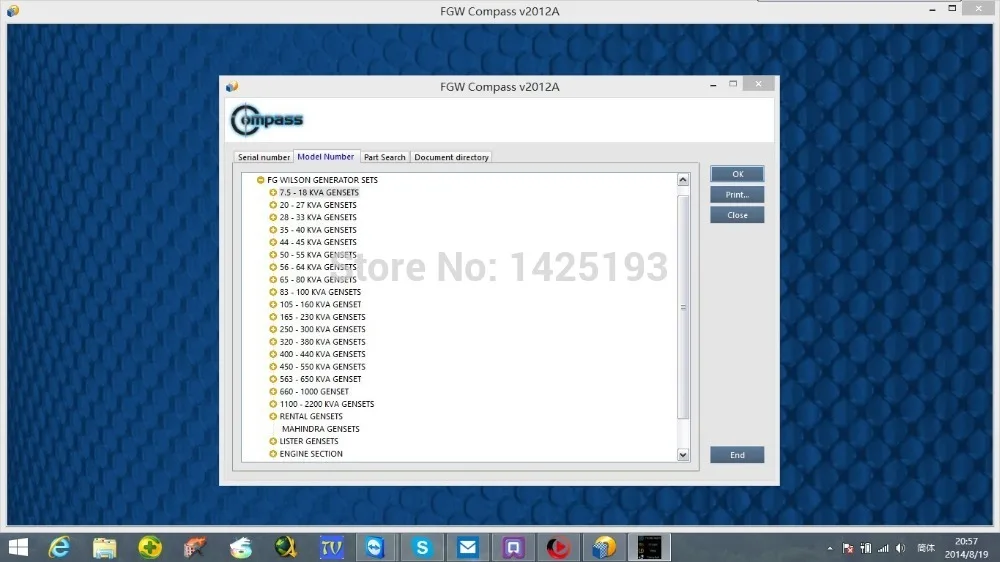This screenshot has width=1000, height=562.
Task: Select the 1100 - 2200 KVA GENSETS row
Action: pos(327,404)
